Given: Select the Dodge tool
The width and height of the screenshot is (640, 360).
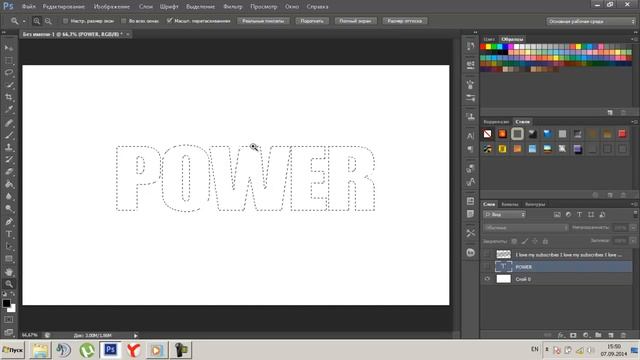Looking at the screenshot, I should click(9, 209).
